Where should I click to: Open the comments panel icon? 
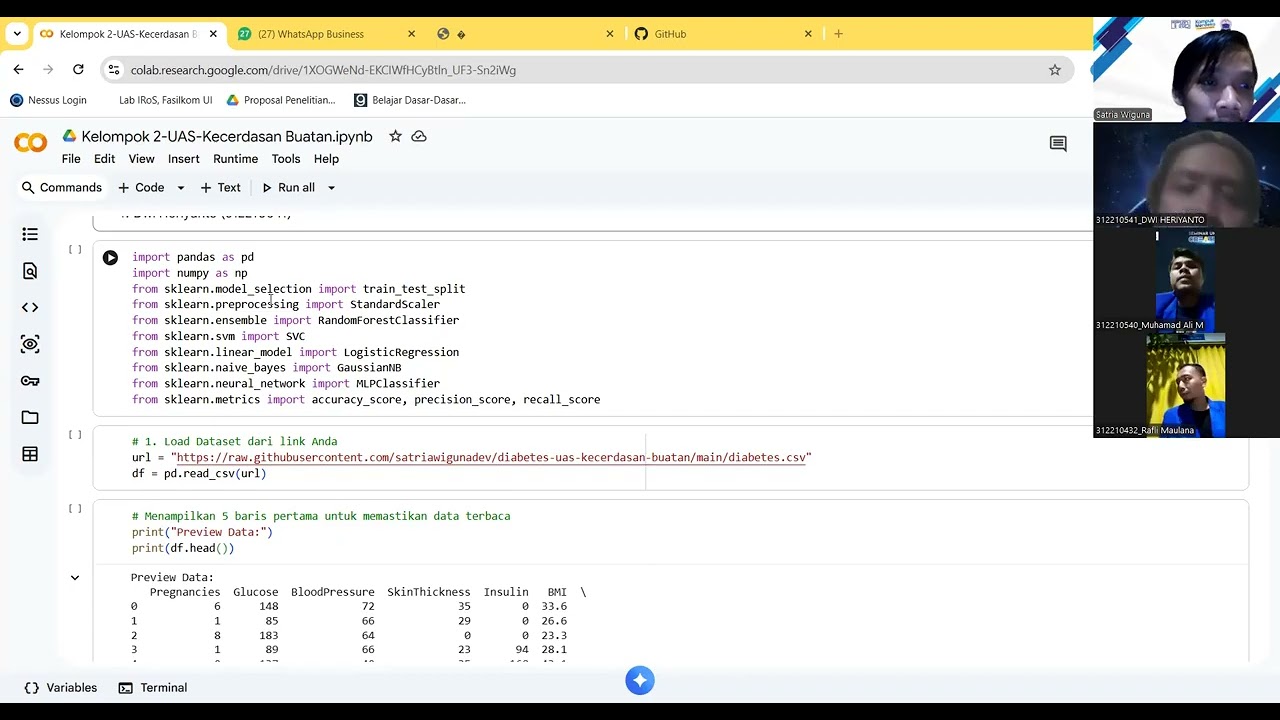[x=1058, y=144]
